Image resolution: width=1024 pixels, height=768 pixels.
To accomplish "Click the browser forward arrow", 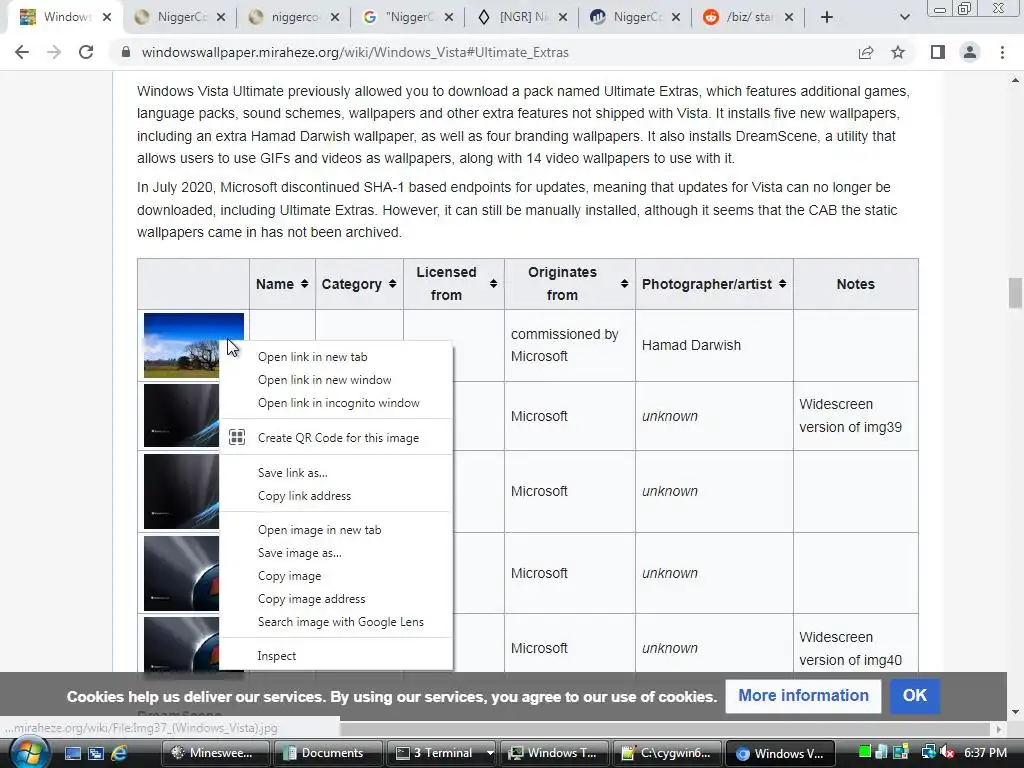I will coord(54,52).
